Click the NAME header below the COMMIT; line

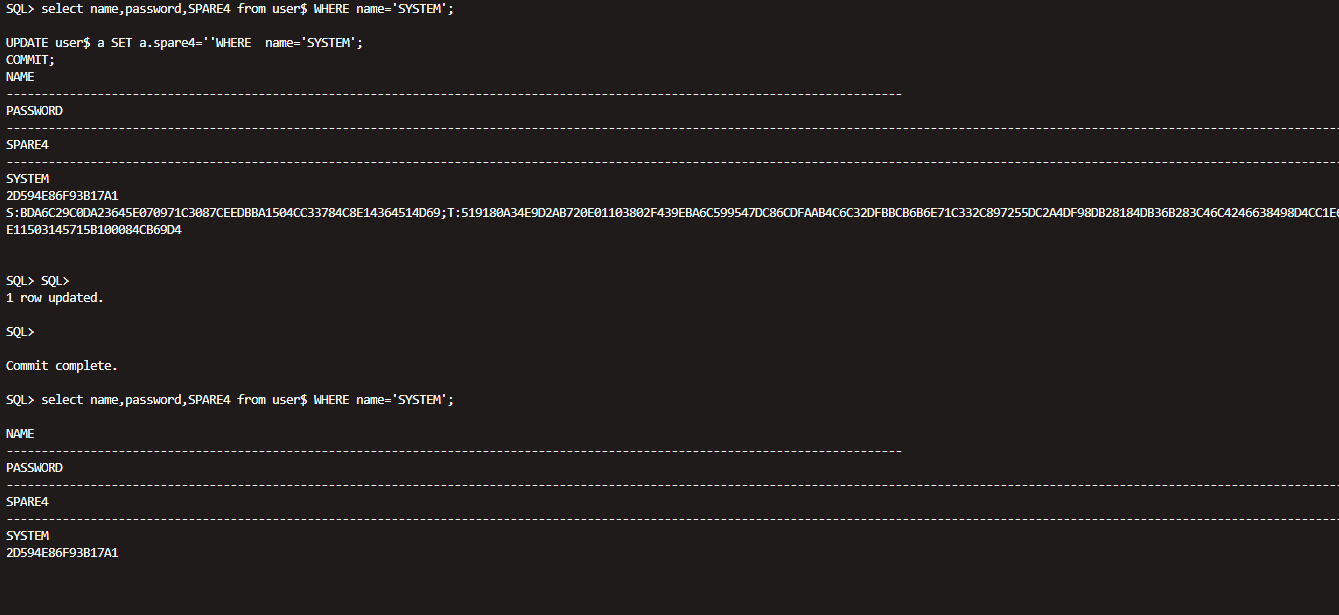[20, 76]
